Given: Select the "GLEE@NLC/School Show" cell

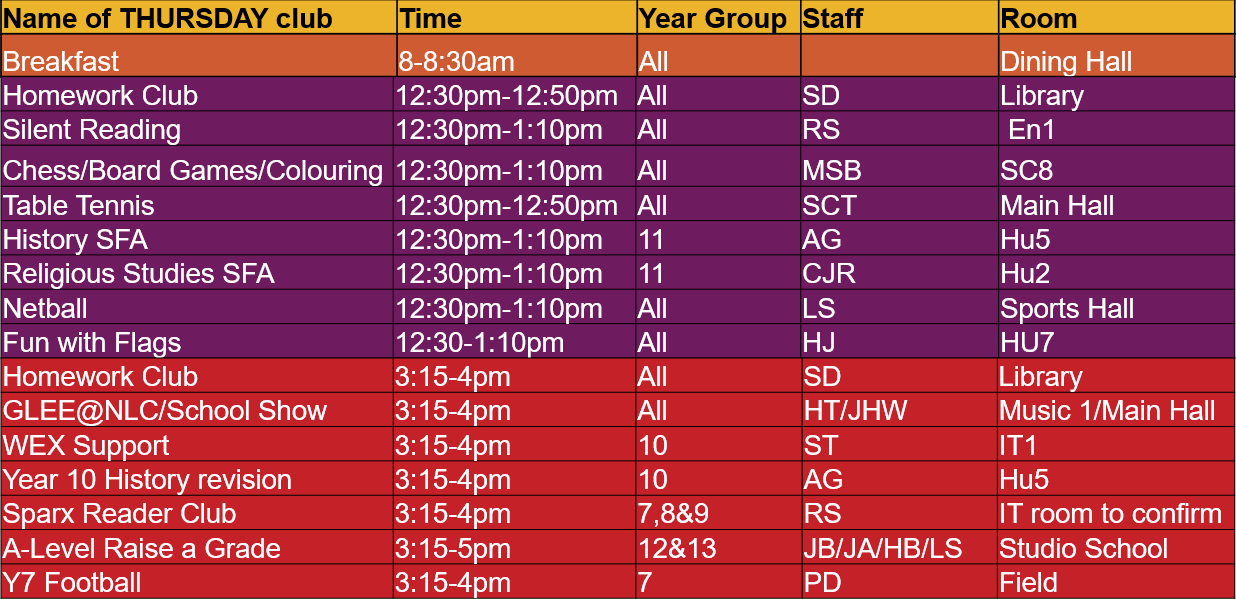Looking at the screenshot, I should tap(165, 410).
